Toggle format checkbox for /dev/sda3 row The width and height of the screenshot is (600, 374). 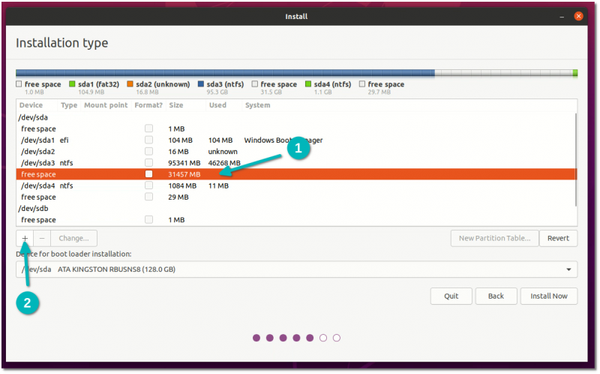pyautogui.click(x=149, y=163)
